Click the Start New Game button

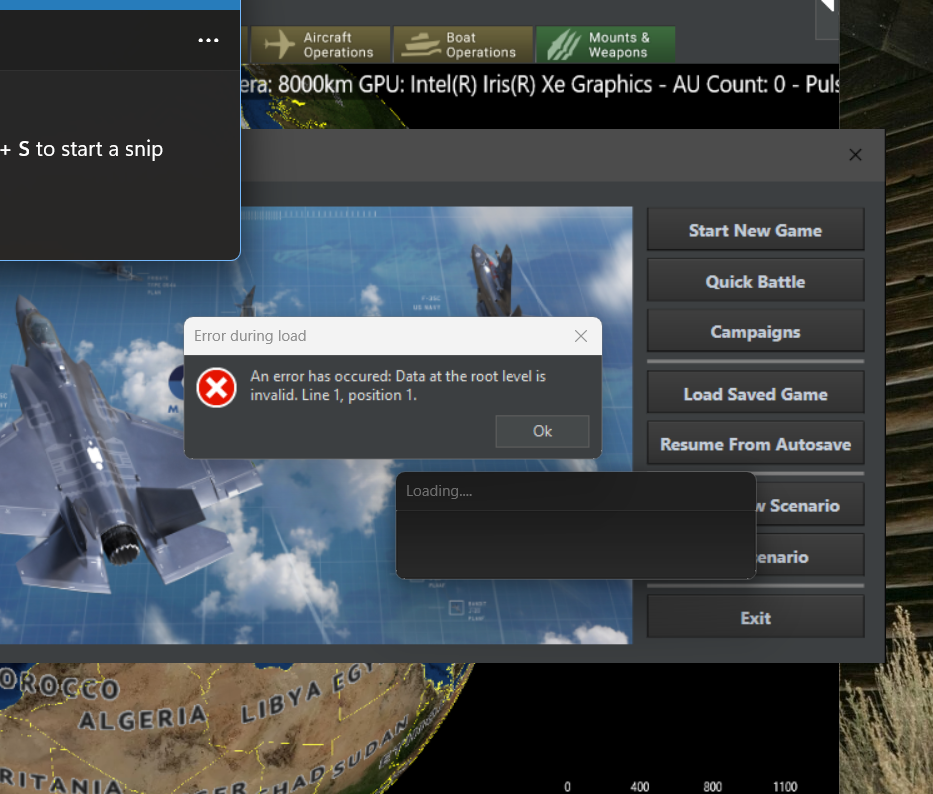tap(755, 230)
